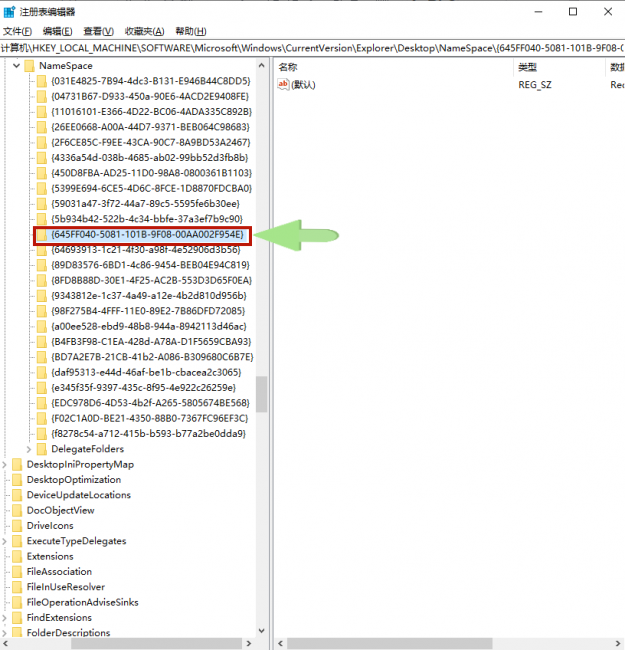Expand the DesktopIniPropertyMap node
The image size is (625, 650).
(4, 464)
